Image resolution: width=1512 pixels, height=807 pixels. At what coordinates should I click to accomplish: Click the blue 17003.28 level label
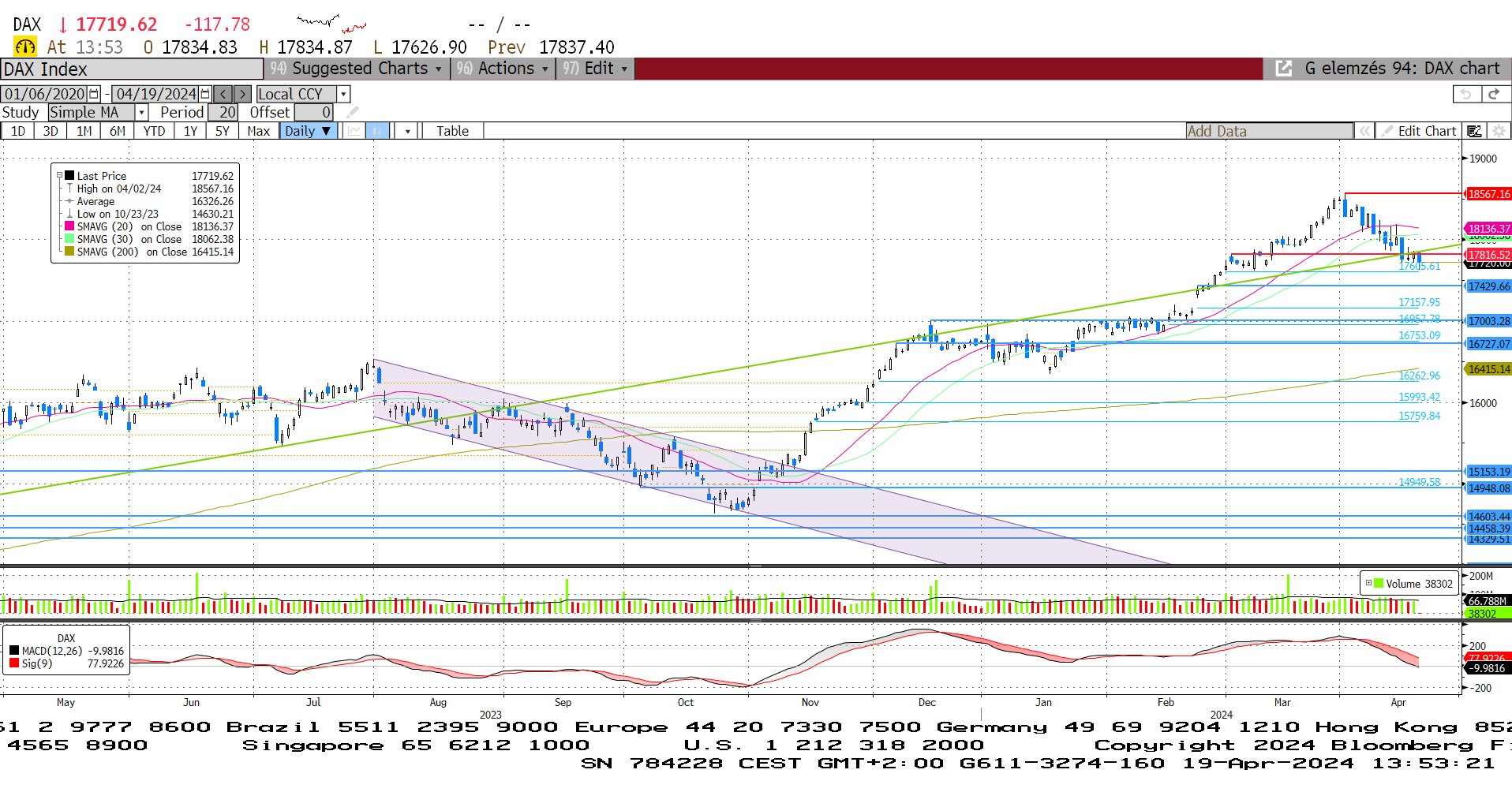pyautogui.click(x=1488, y=321)
